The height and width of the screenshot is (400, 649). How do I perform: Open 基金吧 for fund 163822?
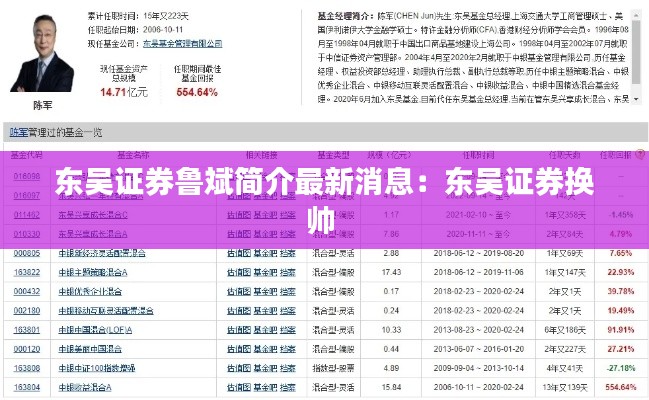[265, 272]
